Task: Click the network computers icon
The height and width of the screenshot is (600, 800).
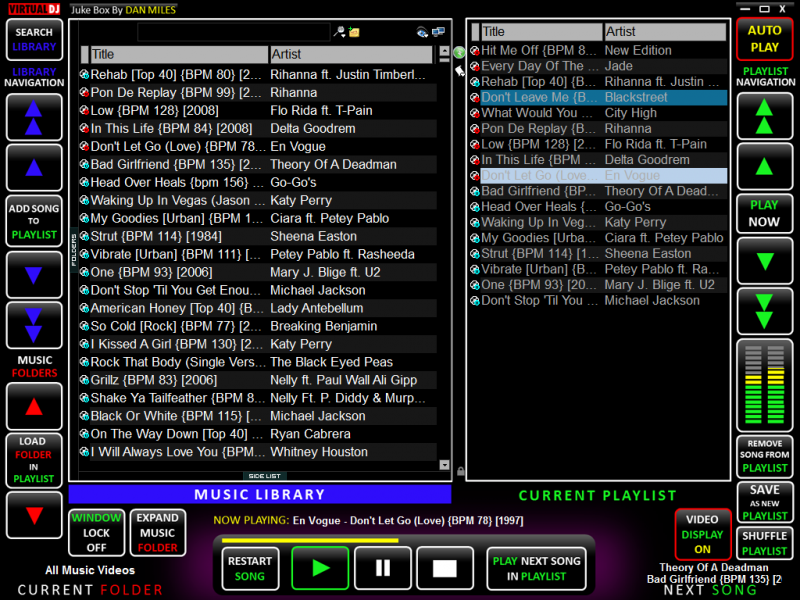Action: (438, 32)
